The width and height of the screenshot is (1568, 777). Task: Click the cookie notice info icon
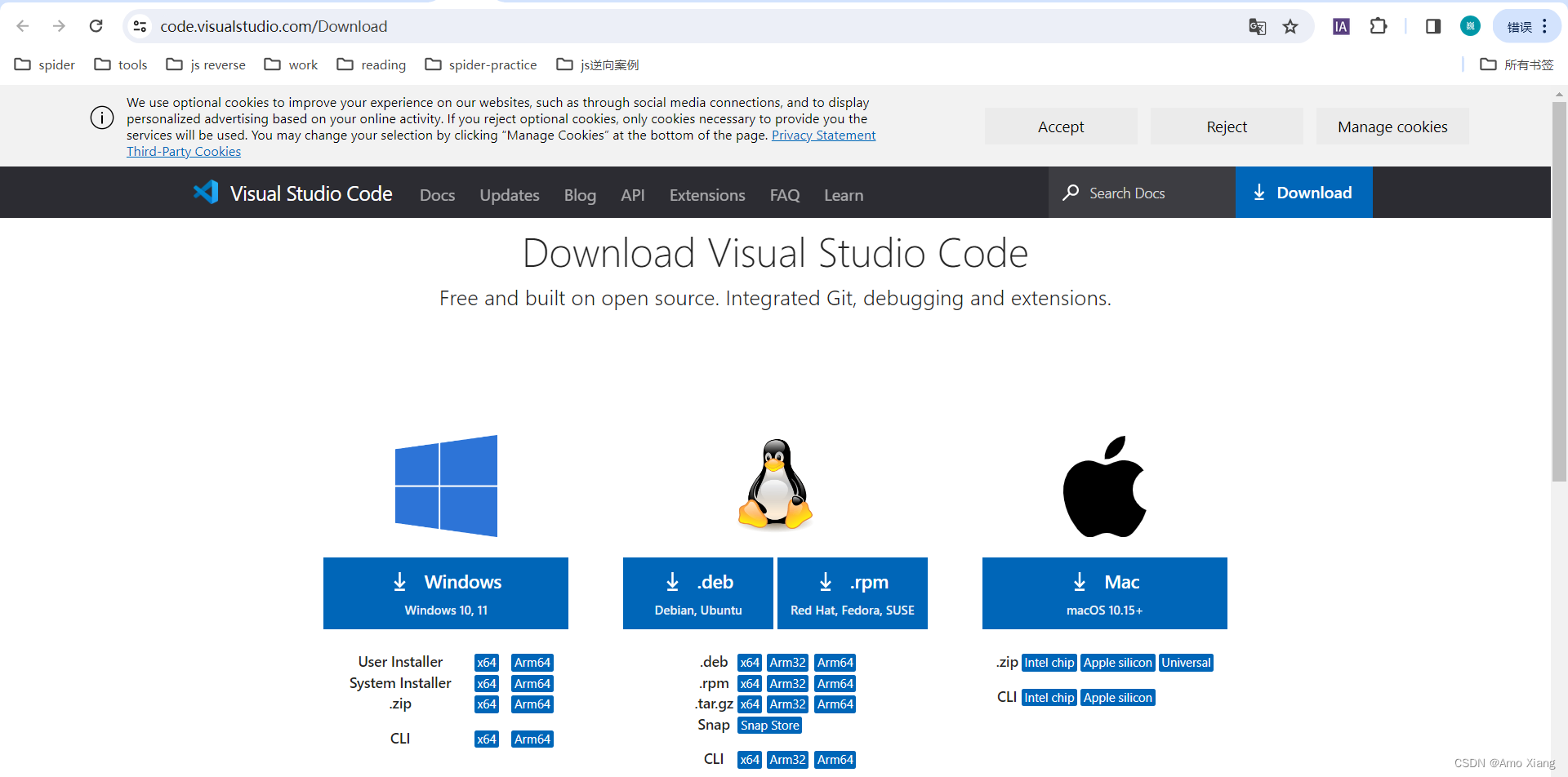click(102, 118)
